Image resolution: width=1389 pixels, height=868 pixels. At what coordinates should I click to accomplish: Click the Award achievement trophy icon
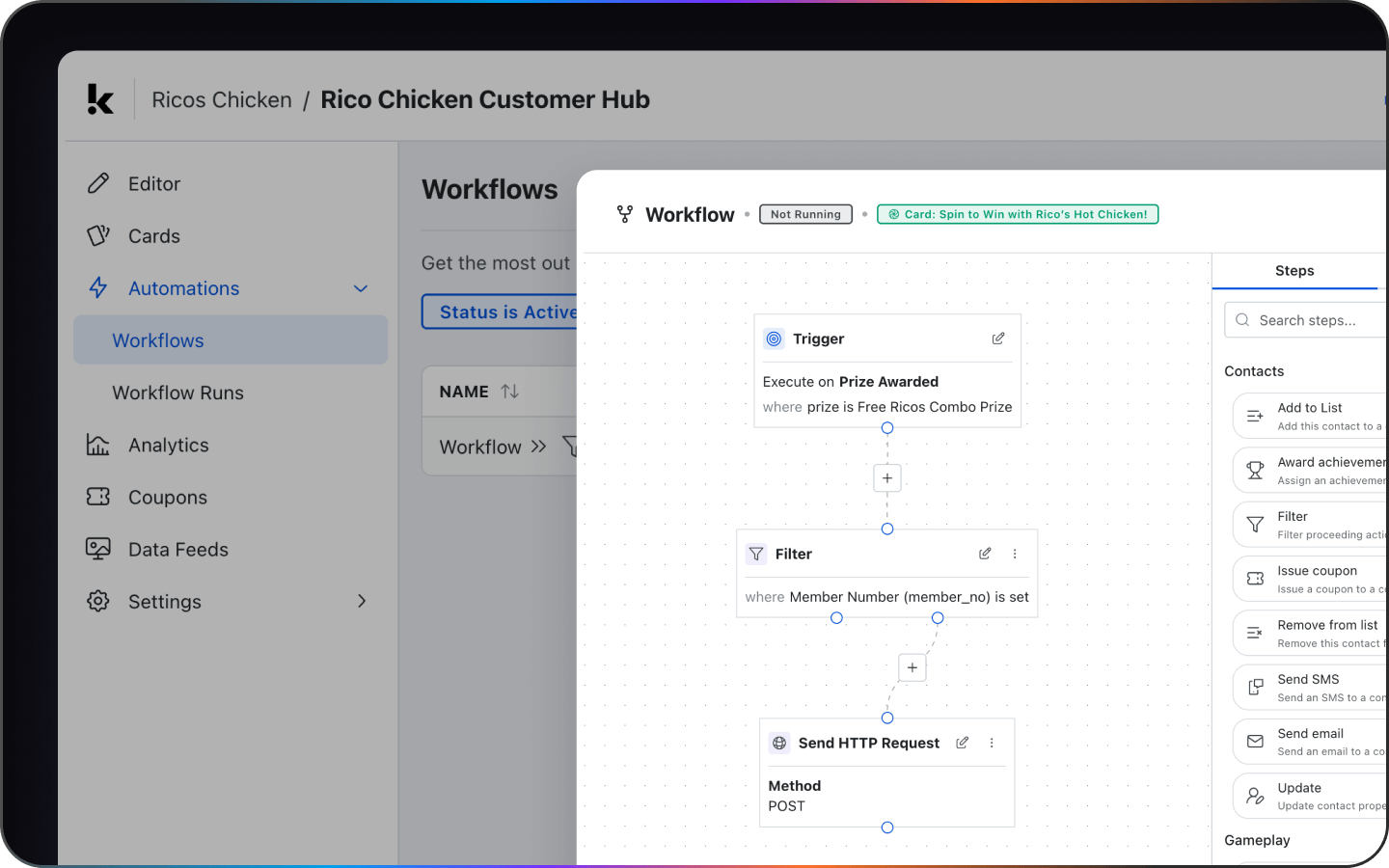(x=1255, y=471)
